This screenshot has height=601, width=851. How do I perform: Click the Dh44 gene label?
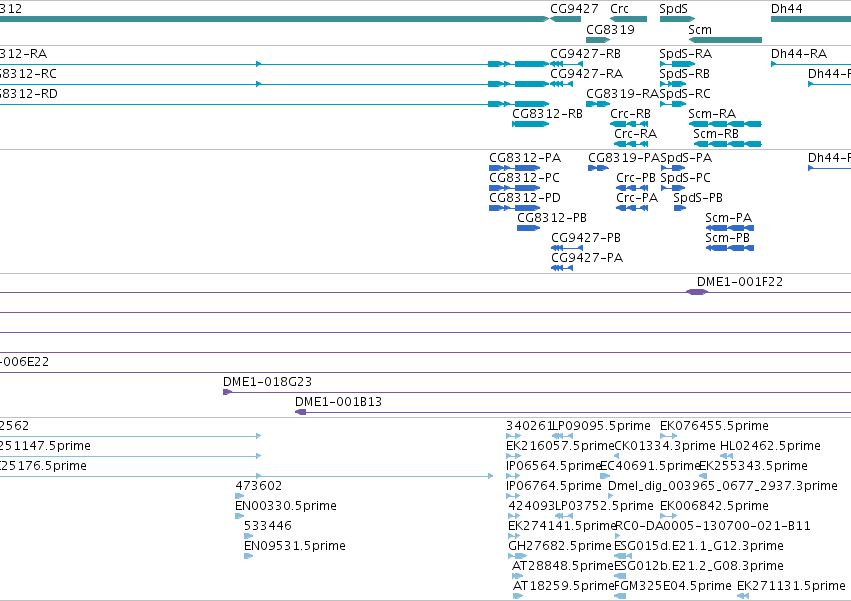(x=786, y=9)
